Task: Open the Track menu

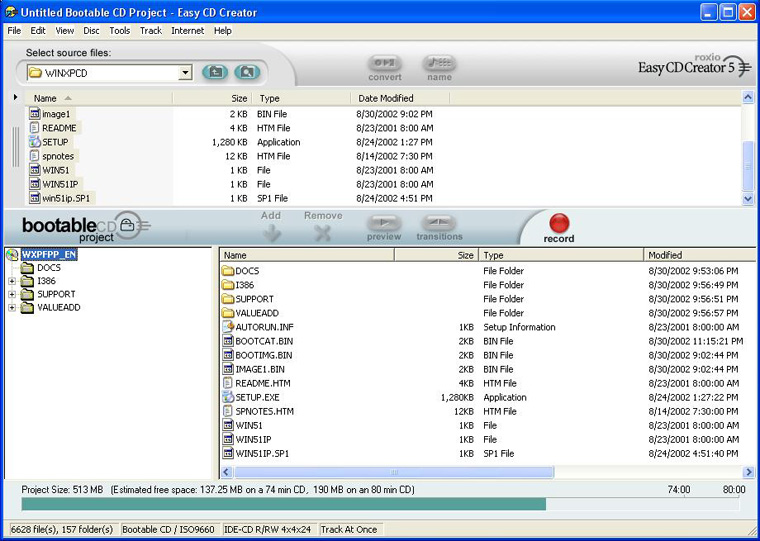Action: point(151,31)
